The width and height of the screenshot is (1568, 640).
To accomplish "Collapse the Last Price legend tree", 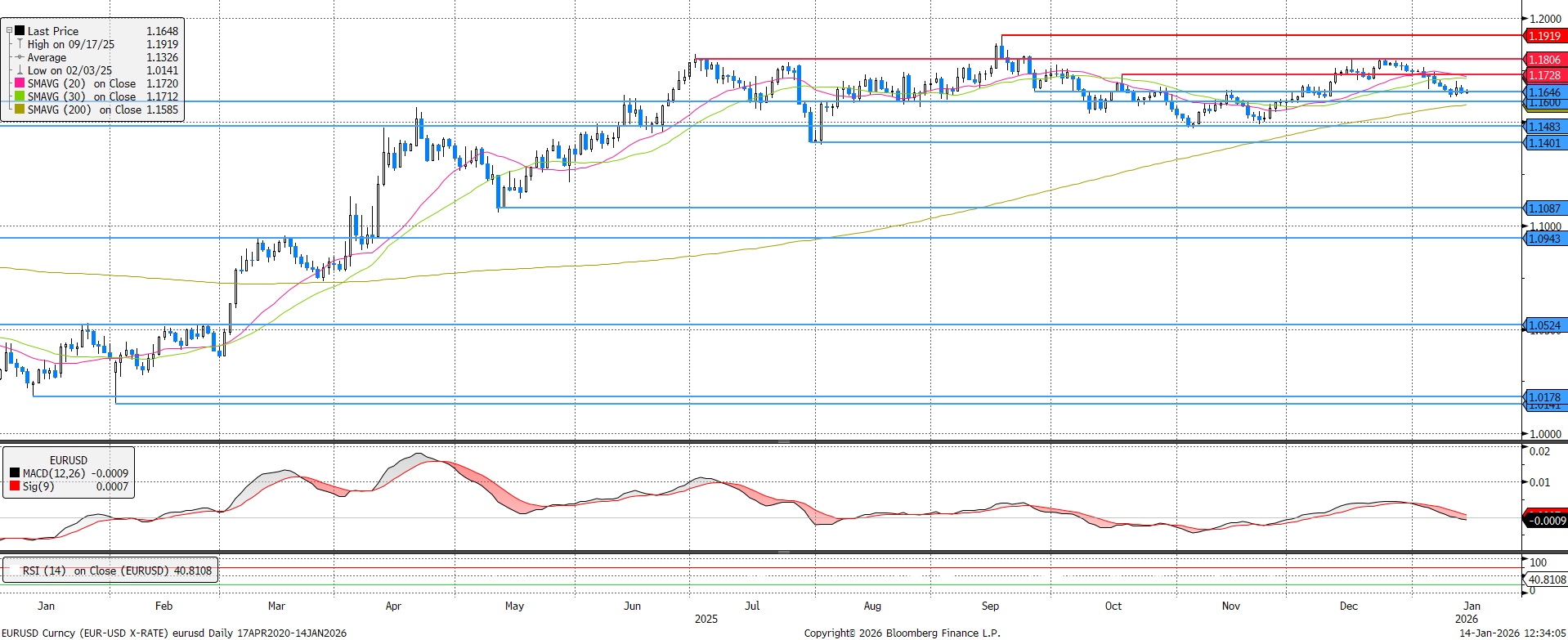I will (9, 31).
